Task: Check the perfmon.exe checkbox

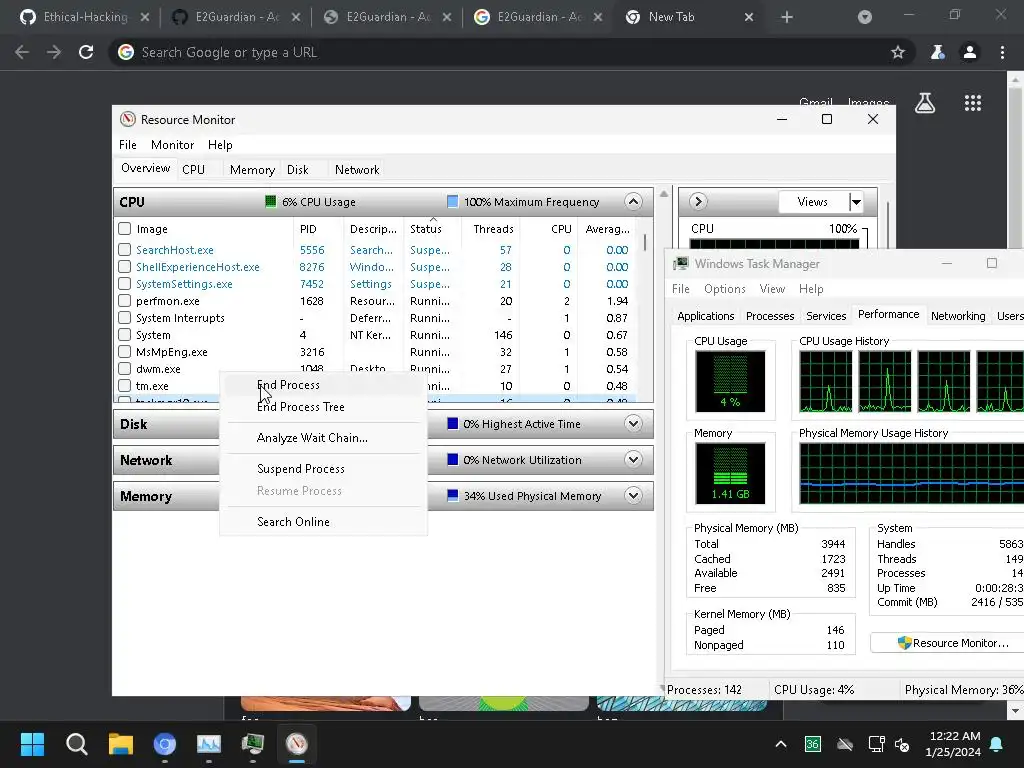Action: click(x=124, y=300)
